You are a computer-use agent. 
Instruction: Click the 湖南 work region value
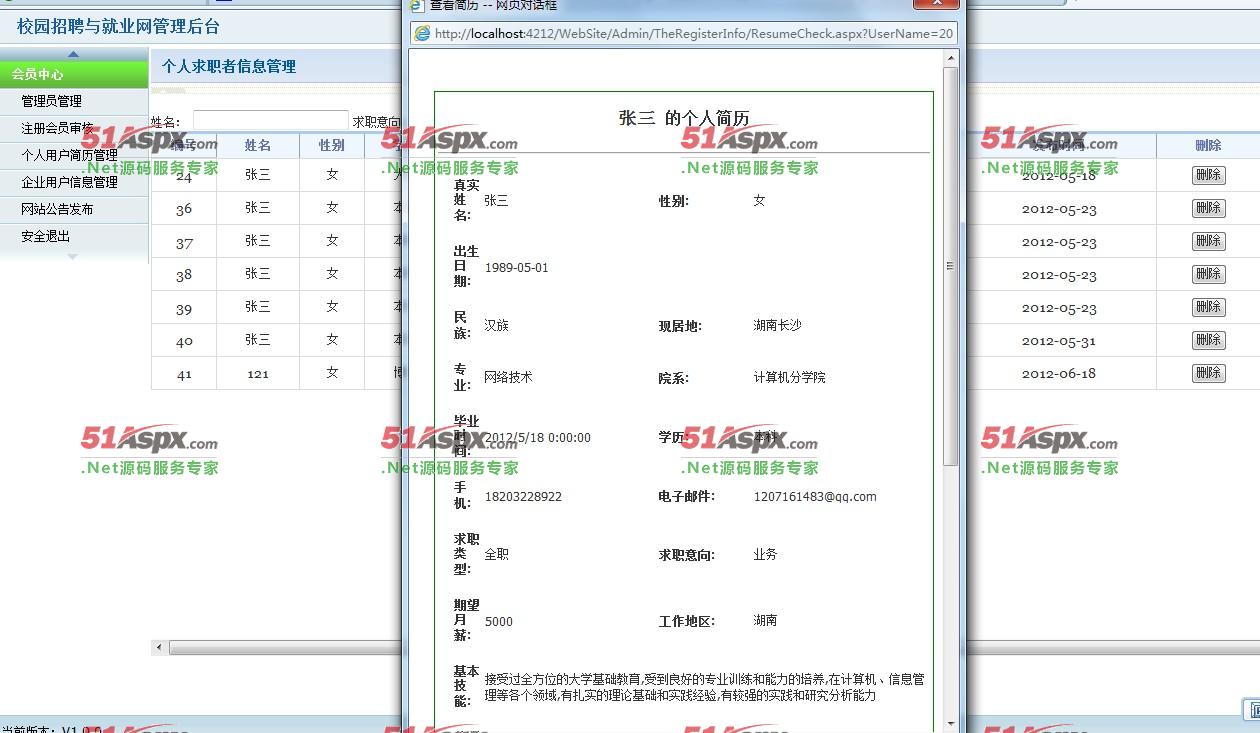766,620
